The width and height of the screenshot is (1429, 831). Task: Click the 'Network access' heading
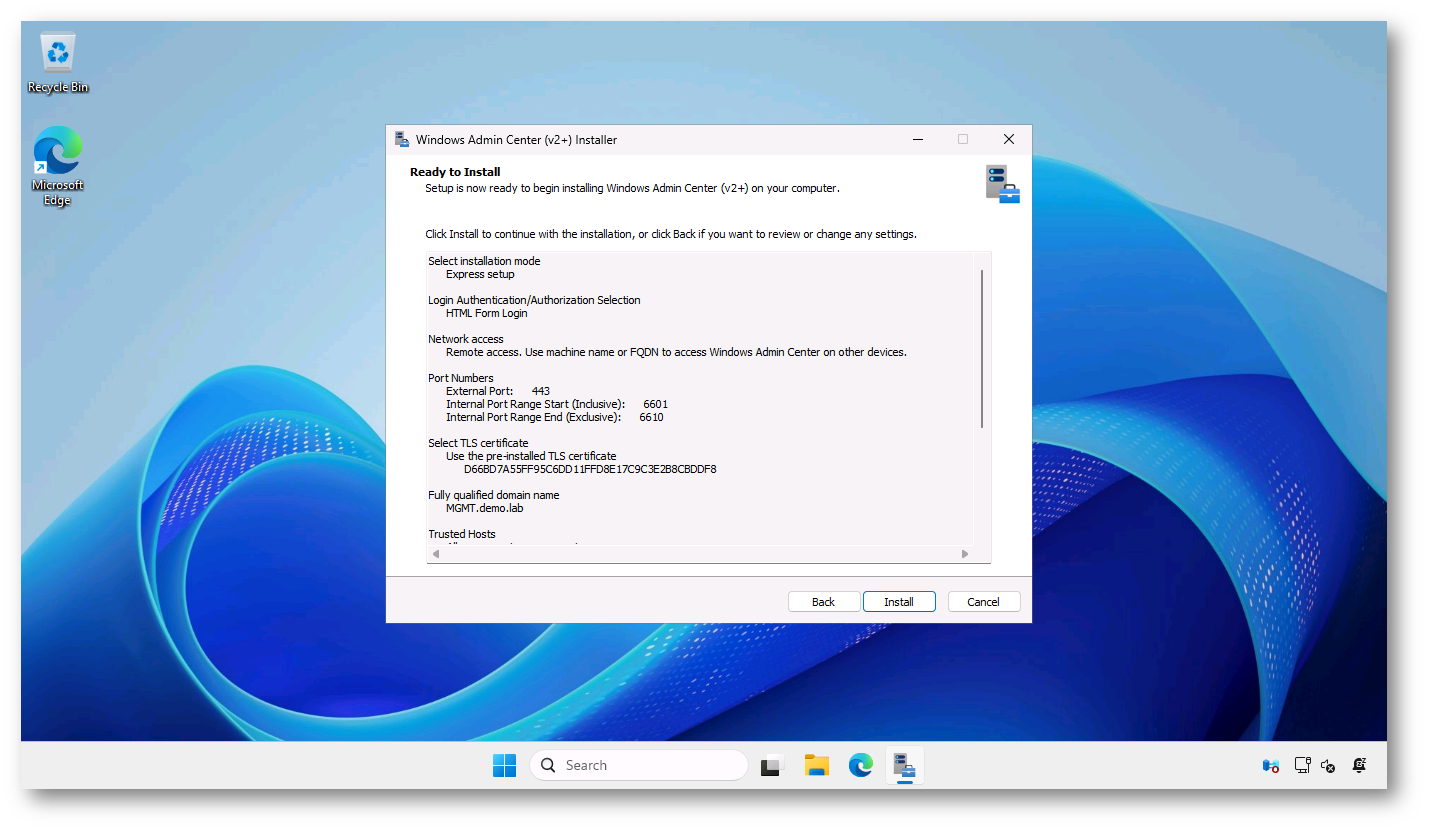tap(466, 339)
